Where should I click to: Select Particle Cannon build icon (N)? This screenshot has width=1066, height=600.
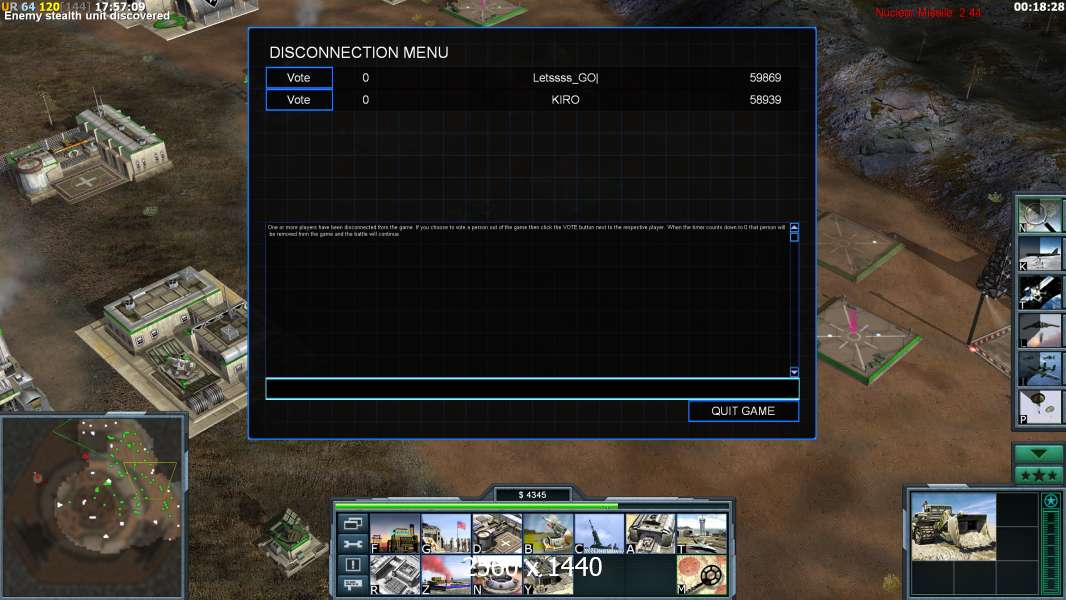click(497, 575)
